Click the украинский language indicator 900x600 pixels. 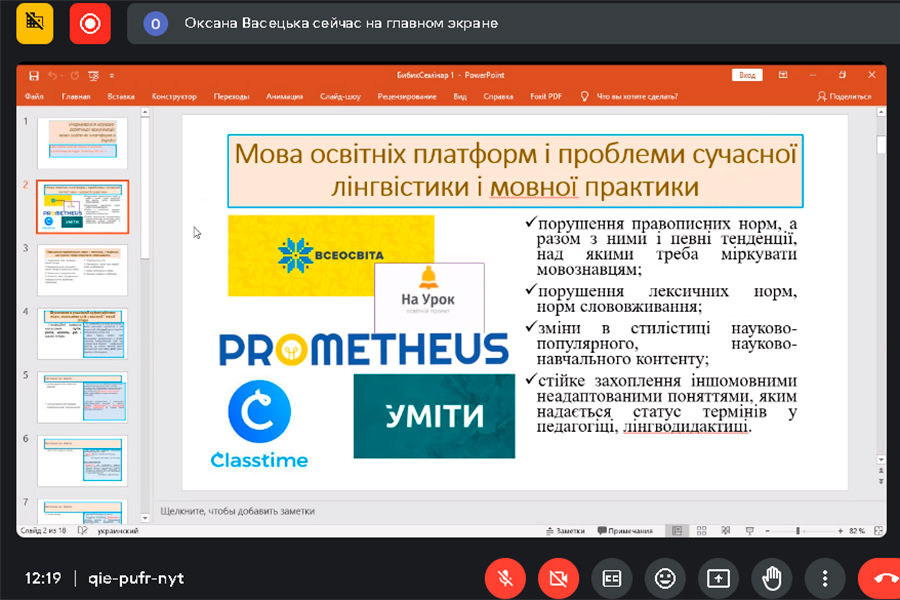(x=118, y=531)
